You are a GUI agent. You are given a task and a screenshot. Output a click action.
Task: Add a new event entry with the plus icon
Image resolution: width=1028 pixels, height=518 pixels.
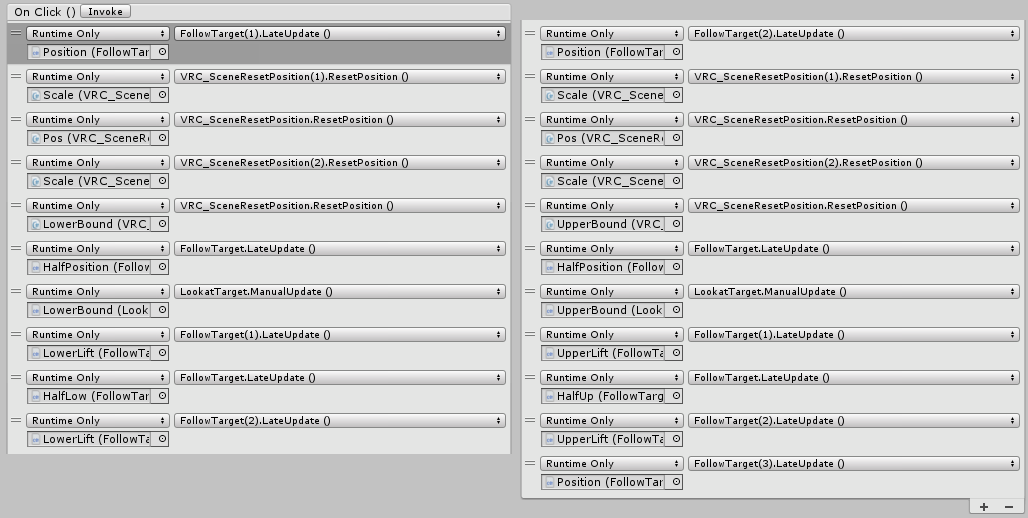point(984,506)
